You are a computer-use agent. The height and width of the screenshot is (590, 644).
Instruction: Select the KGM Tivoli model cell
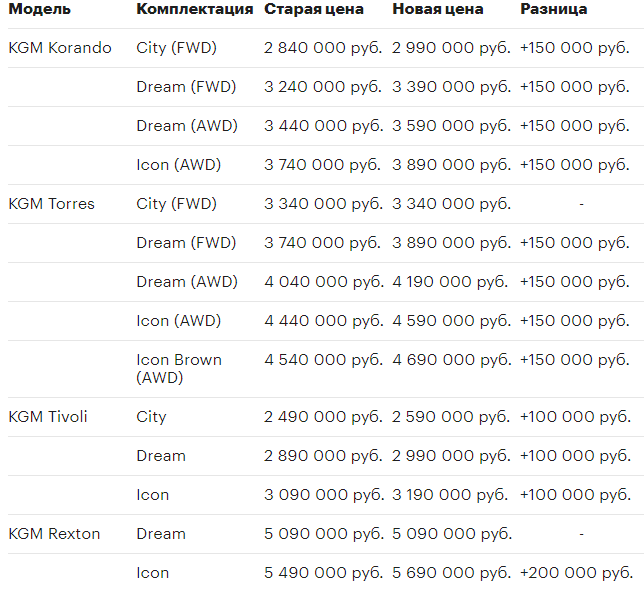click(x=48, y=417)
